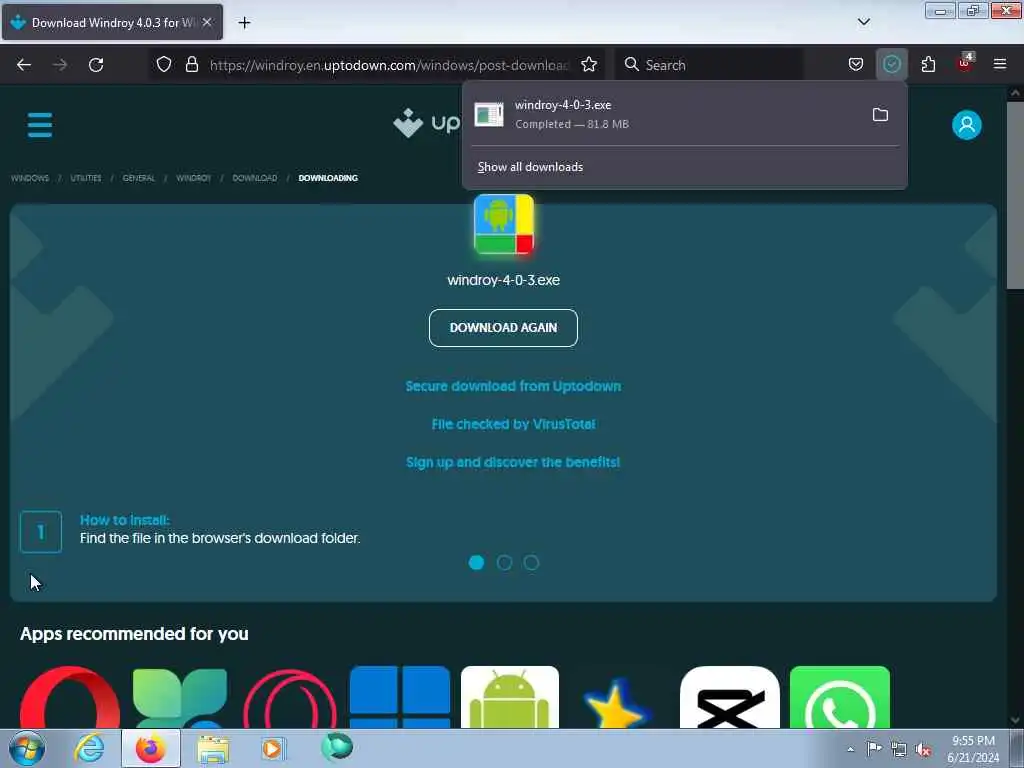Click the DOWNLOAD AGAIN button
This screenshot has width=1024, height=768.
503,328
